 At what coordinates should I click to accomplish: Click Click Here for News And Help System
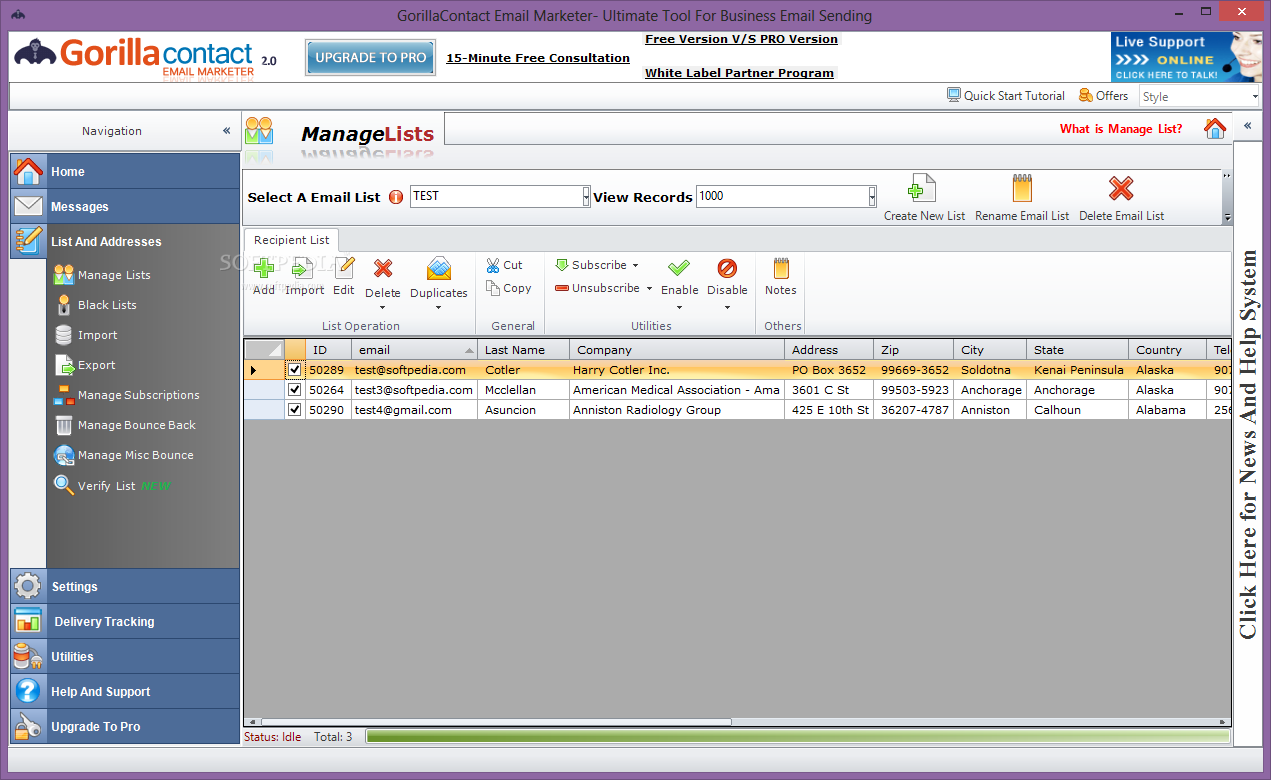tap(1248, 444)
